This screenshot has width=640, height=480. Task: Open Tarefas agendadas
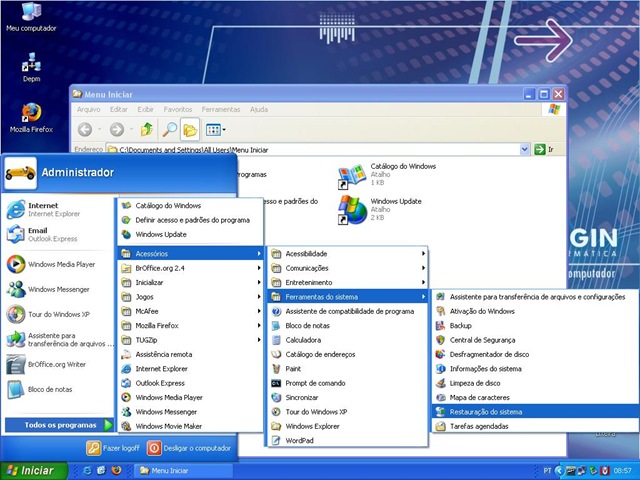(536, 426)
